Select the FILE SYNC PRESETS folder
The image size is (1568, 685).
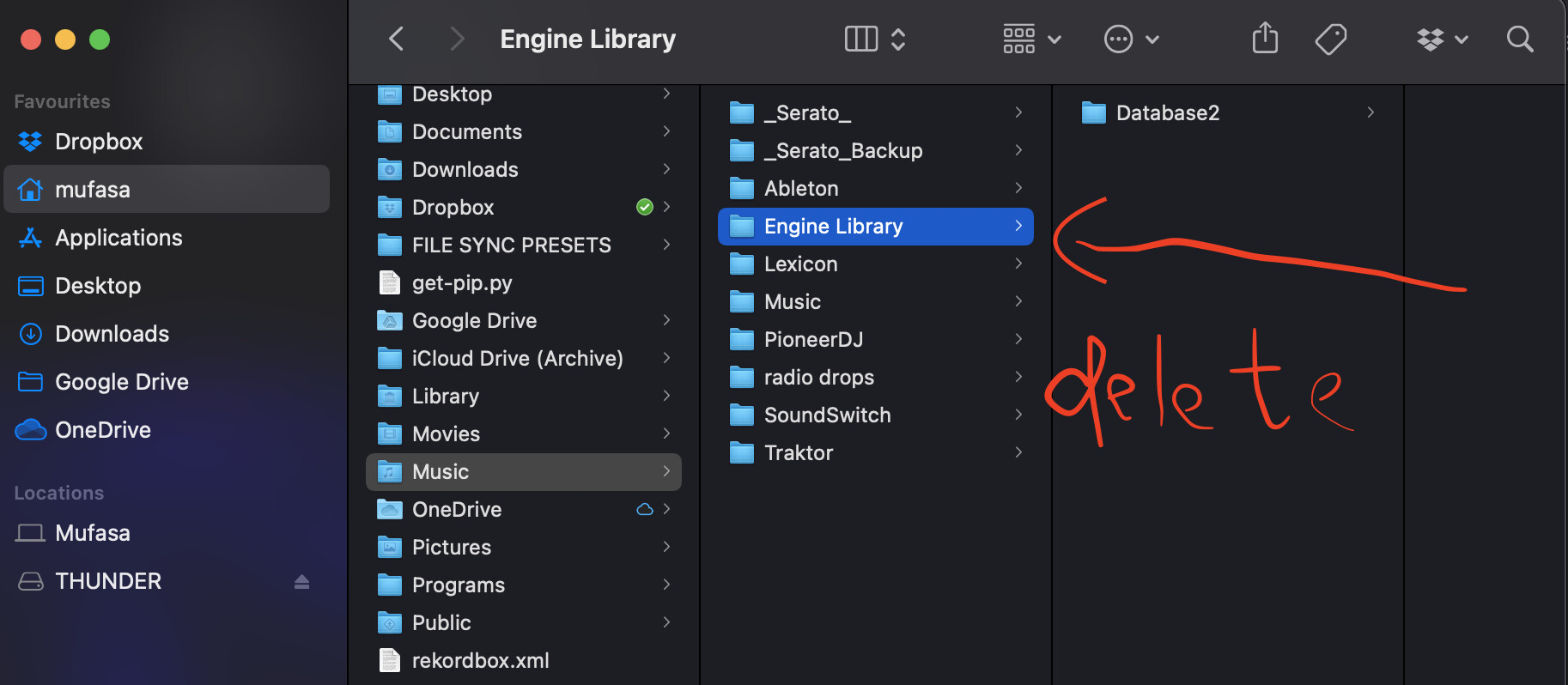click(524, 246)
